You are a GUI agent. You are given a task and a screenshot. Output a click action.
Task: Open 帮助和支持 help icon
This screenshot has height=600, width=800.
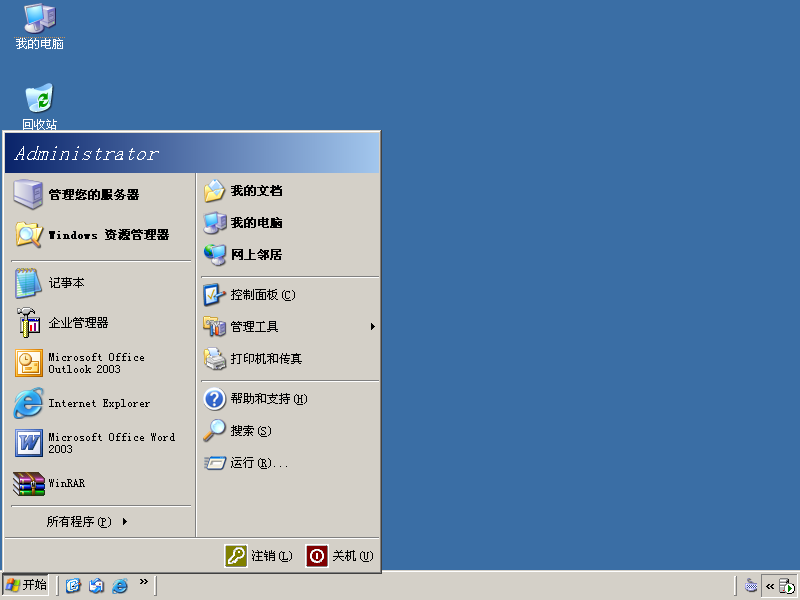[x=214, y=399]
